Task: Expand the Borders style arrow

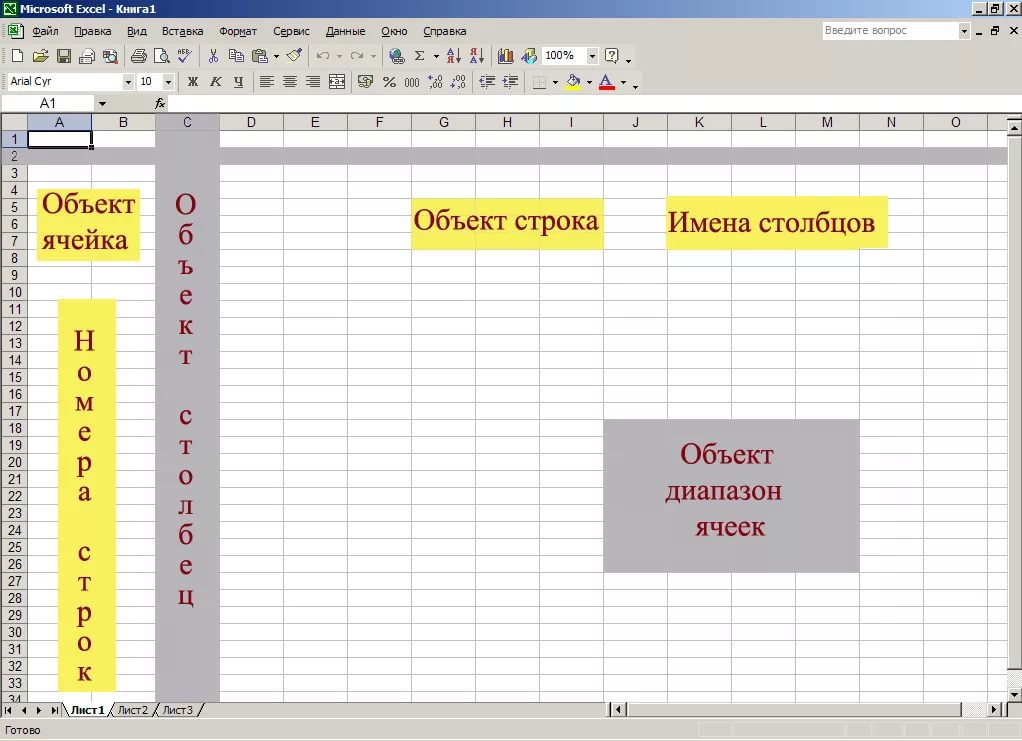Action: pyautogui.click(x=555, y=81)
